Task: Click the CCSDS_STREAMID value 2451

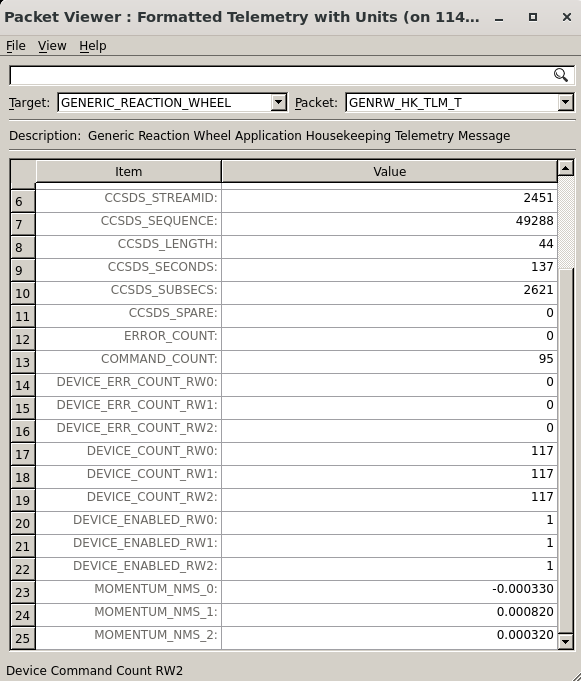Action: 538,198
